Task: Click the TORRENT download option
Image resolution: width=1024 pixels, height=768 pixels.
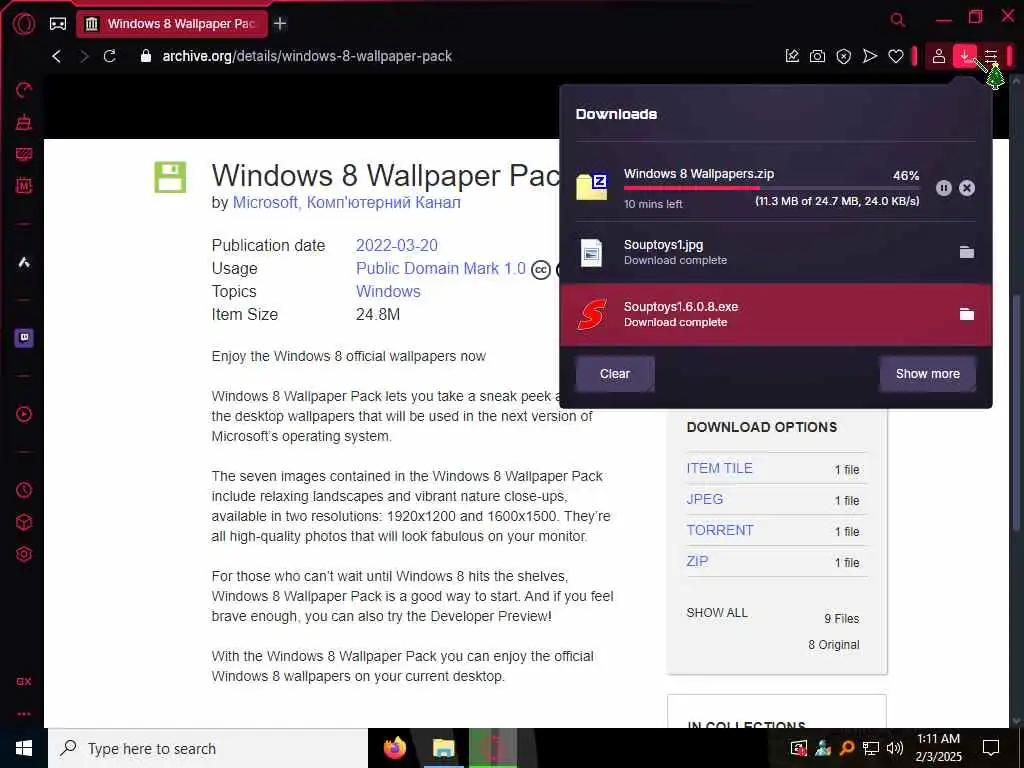Action: pos(720,530)
